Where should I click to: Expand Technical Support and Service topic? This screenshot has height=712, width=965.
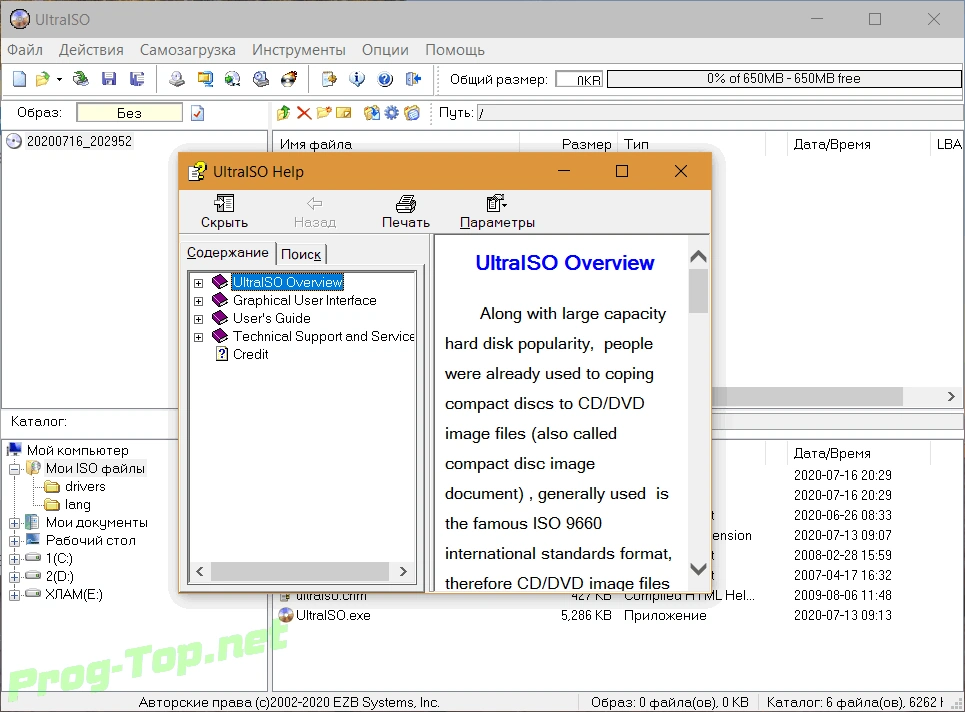(198, 337)
